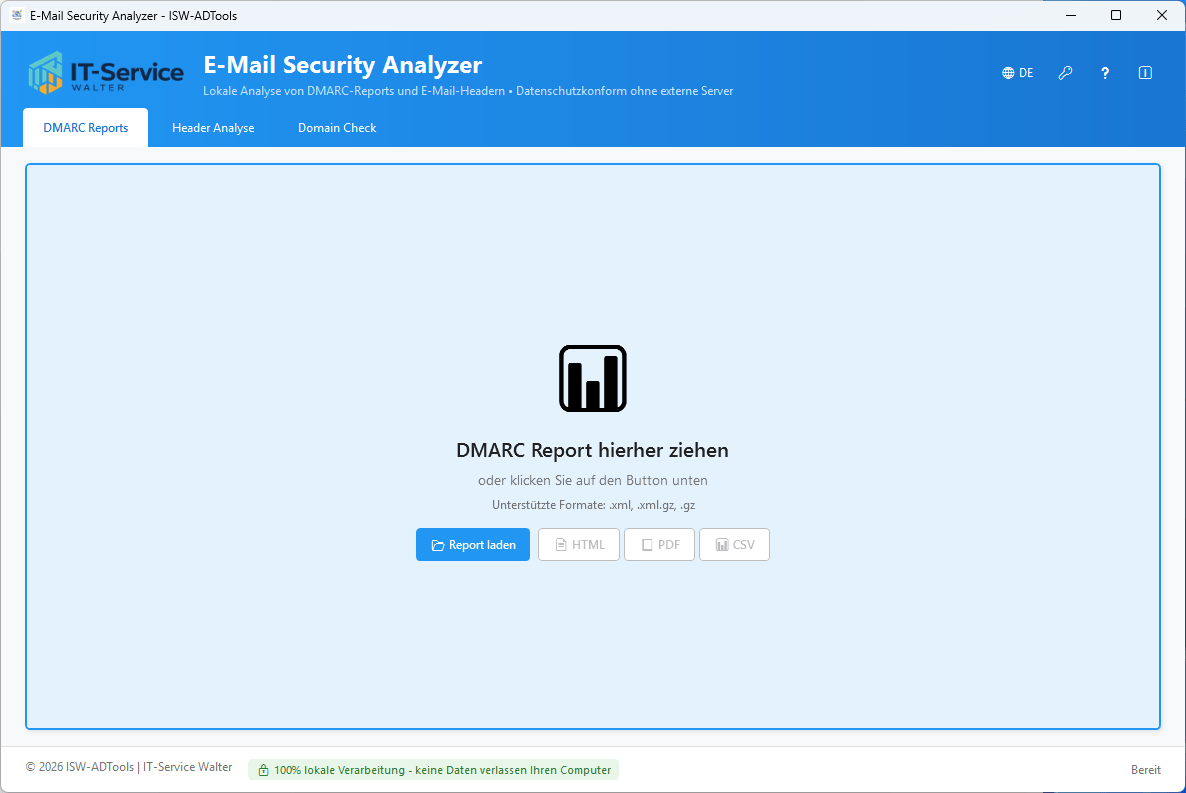The image size is (1186, 793).
Task: Export report as CSV
Action: tap(734, 545)
